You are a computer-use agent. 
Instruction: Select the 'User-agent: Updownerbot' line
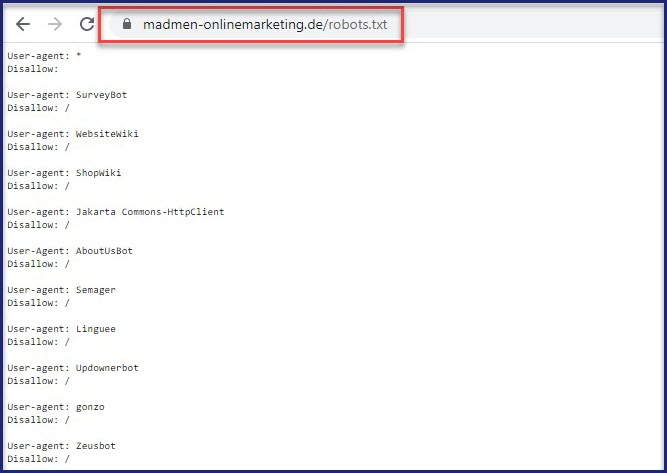(x=73, y=368)
